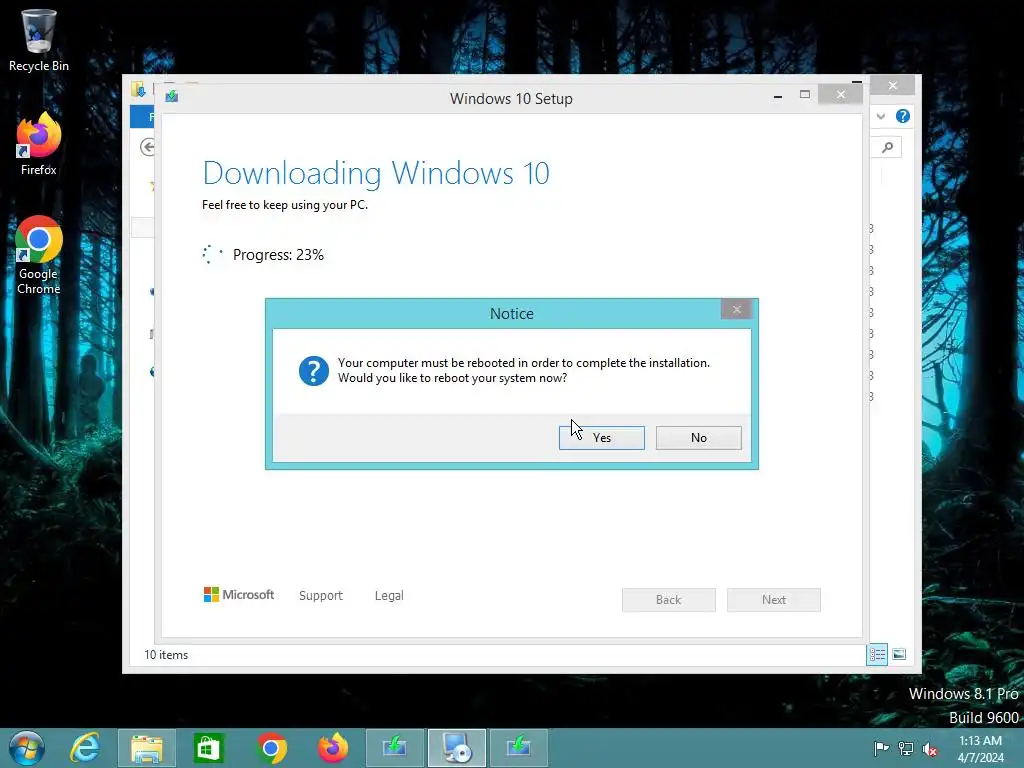Open the Support link in Windows 10 Setup
The width and height of the screenshot is (1024, 768).
tap(321, 596)
